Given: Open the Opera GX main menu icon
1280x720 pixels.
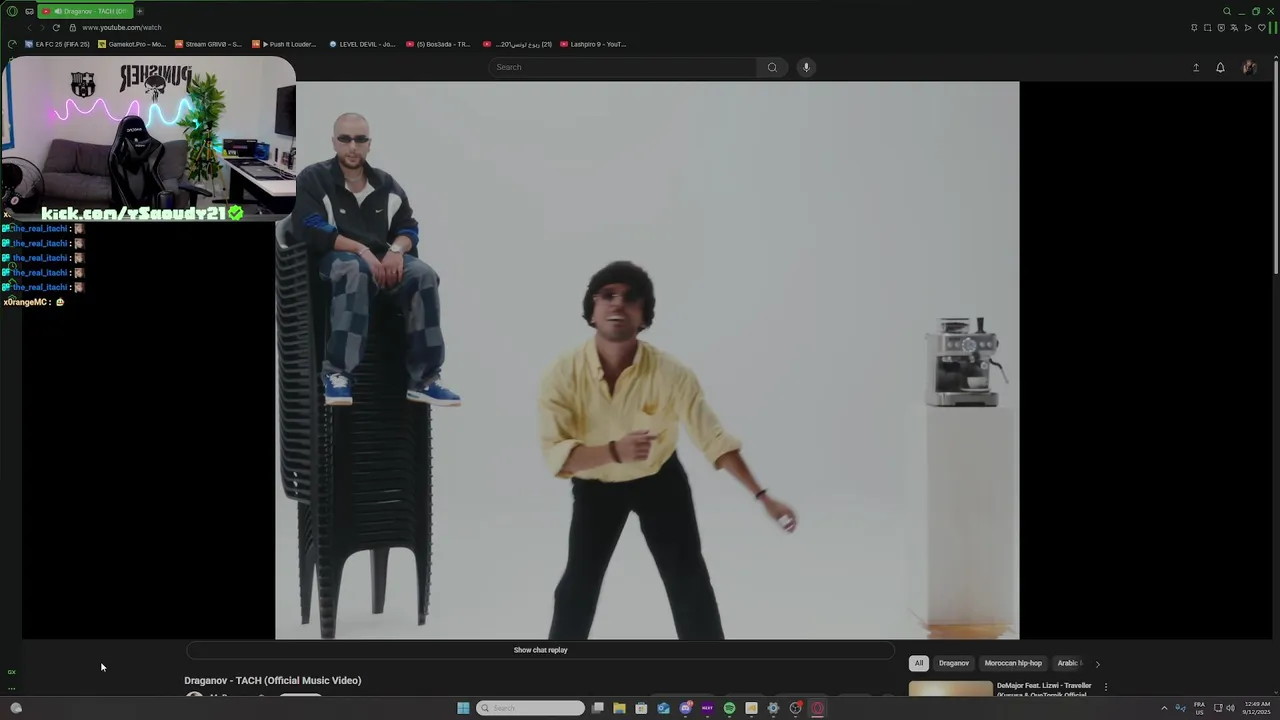Looking at the screenshot, I should [12, 11].
